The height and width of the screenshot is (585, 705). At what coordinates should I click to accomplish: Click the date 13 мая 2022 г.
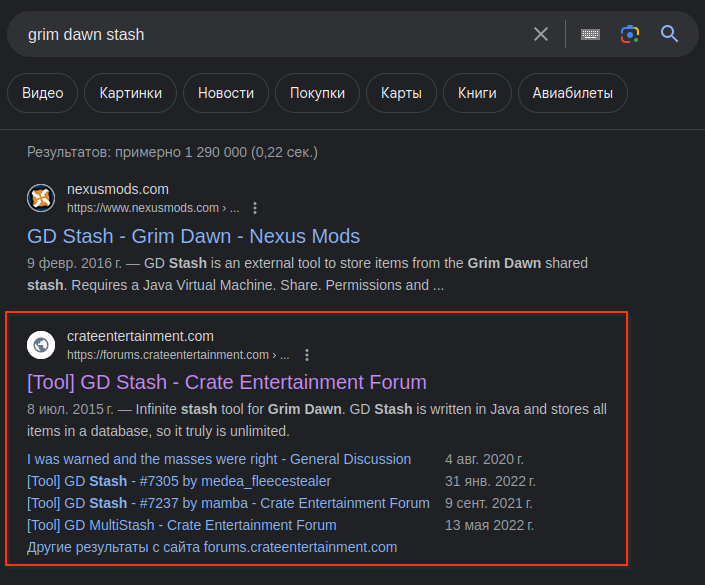[490, 525]
